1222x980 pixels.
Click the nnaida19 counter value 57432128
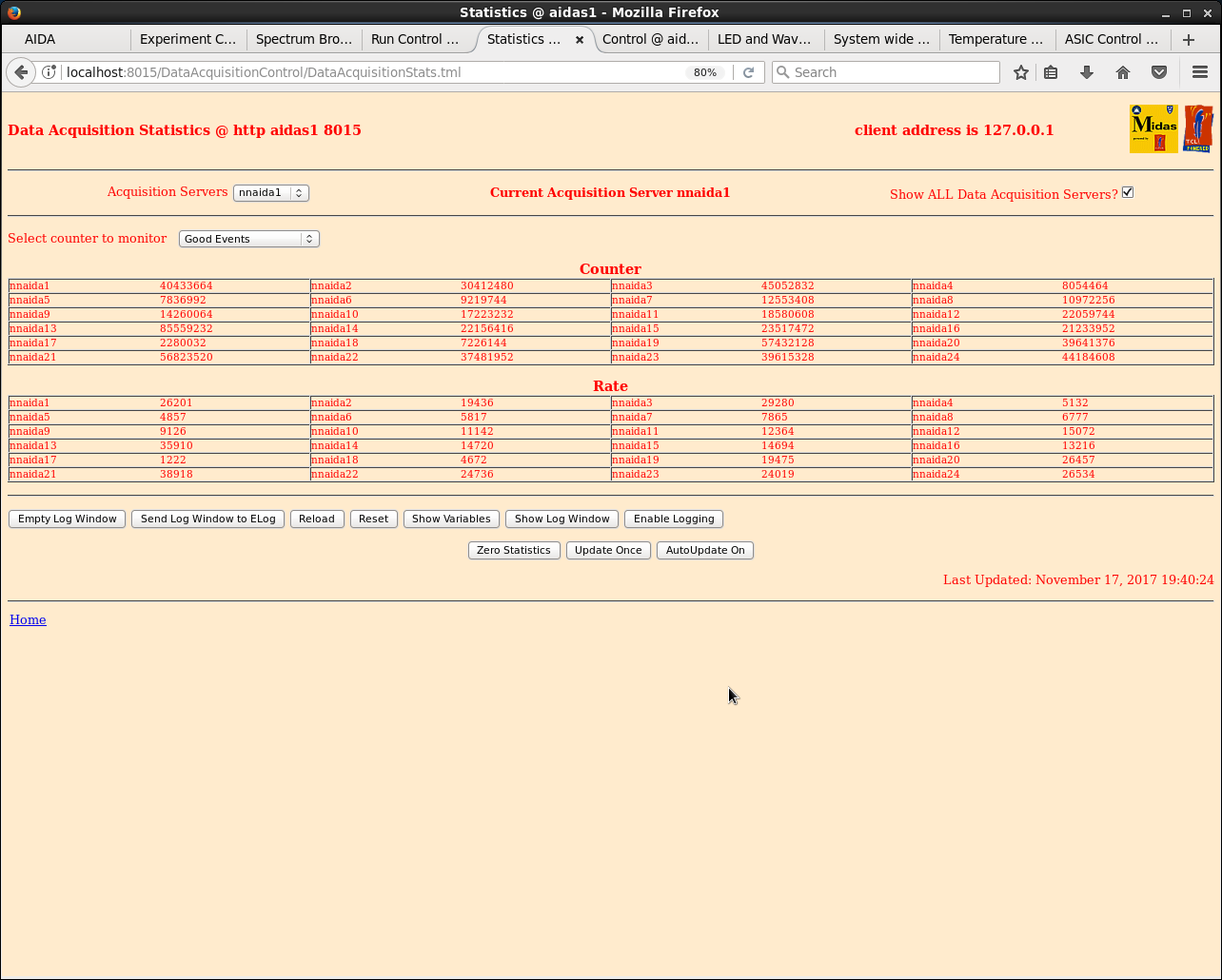pos(788,343)
